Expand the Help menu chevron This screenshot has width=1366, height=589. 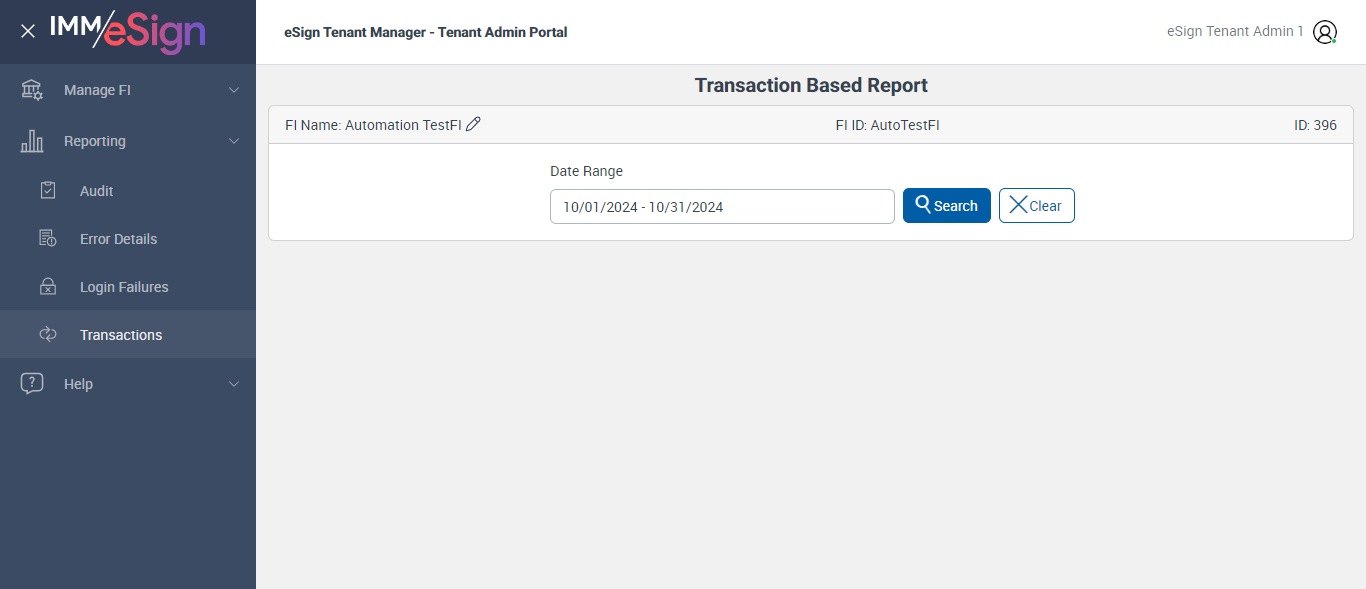234,384
